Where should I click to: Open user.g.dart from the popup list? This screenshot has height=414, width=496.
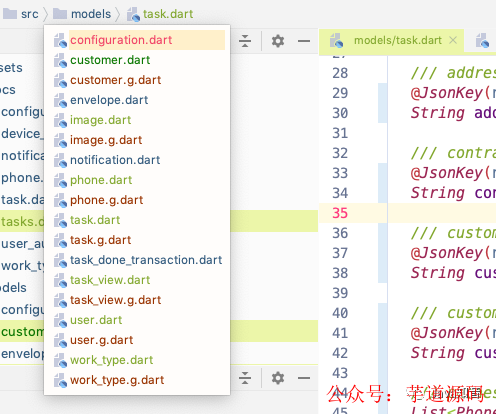pos(102,340)
